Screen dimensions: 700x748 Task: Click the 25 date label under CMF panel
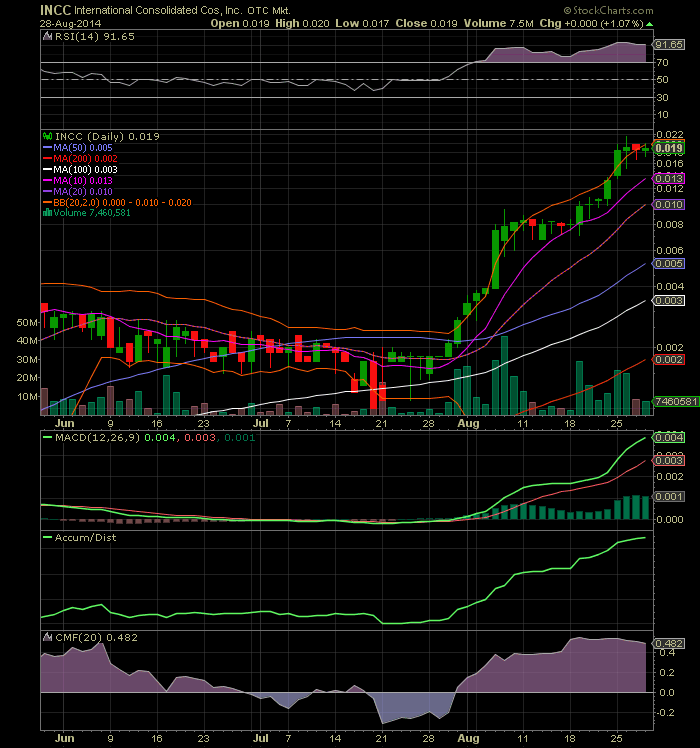click(616, 738)
